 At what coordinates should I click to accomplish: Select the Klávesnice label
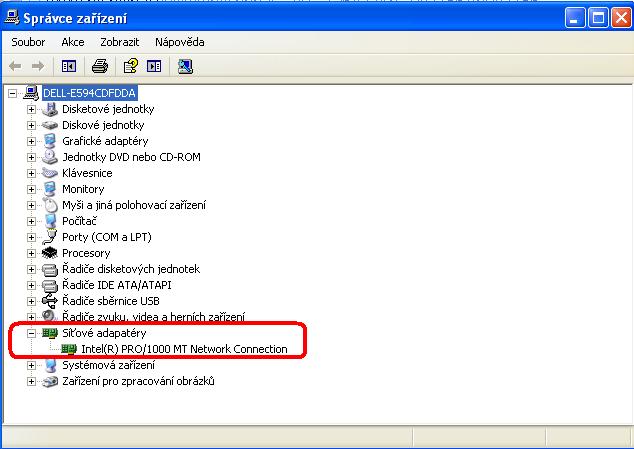click(87, 173)
